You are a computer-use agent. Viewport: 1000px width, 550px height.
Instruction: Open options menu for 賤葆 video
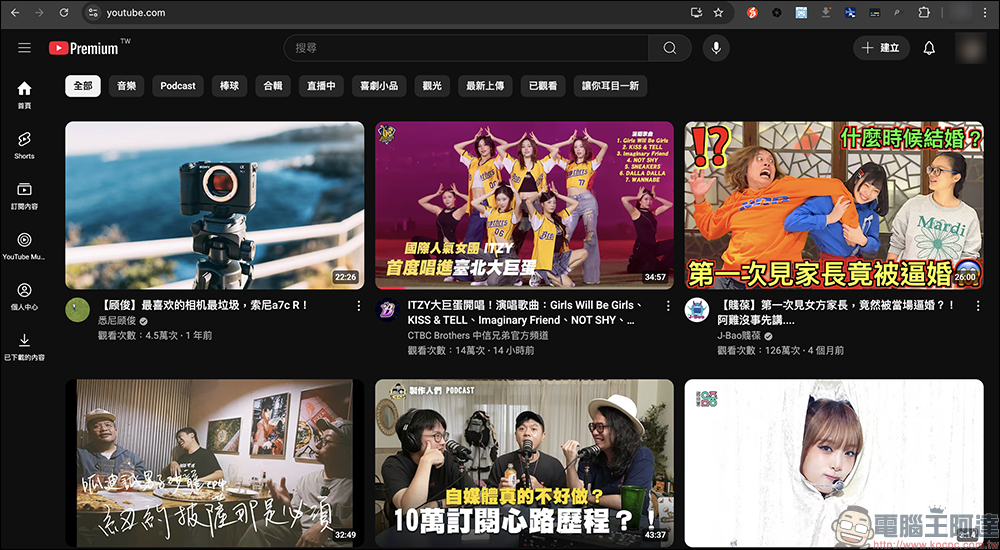coord(978,306)
